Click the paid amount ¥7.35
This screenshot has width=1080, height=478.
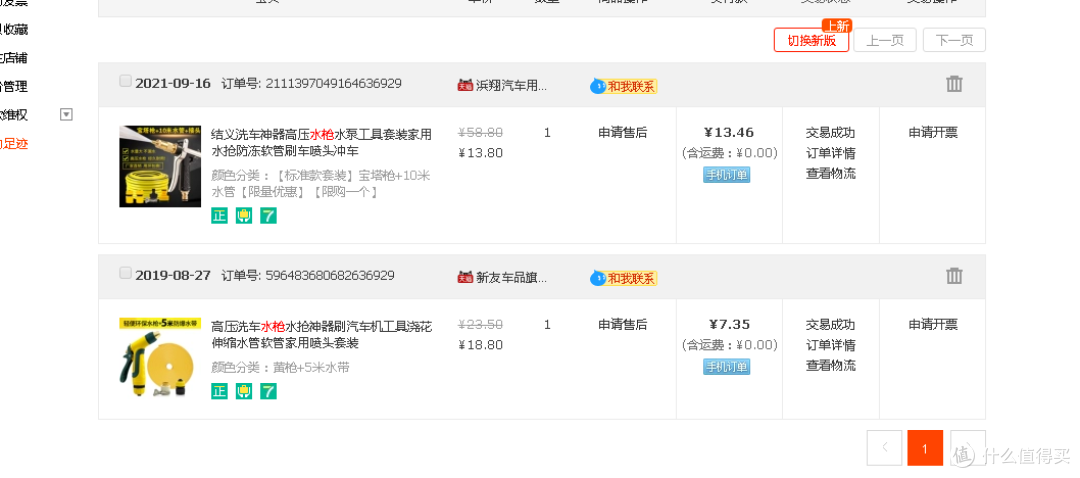(x=729, y=325)
